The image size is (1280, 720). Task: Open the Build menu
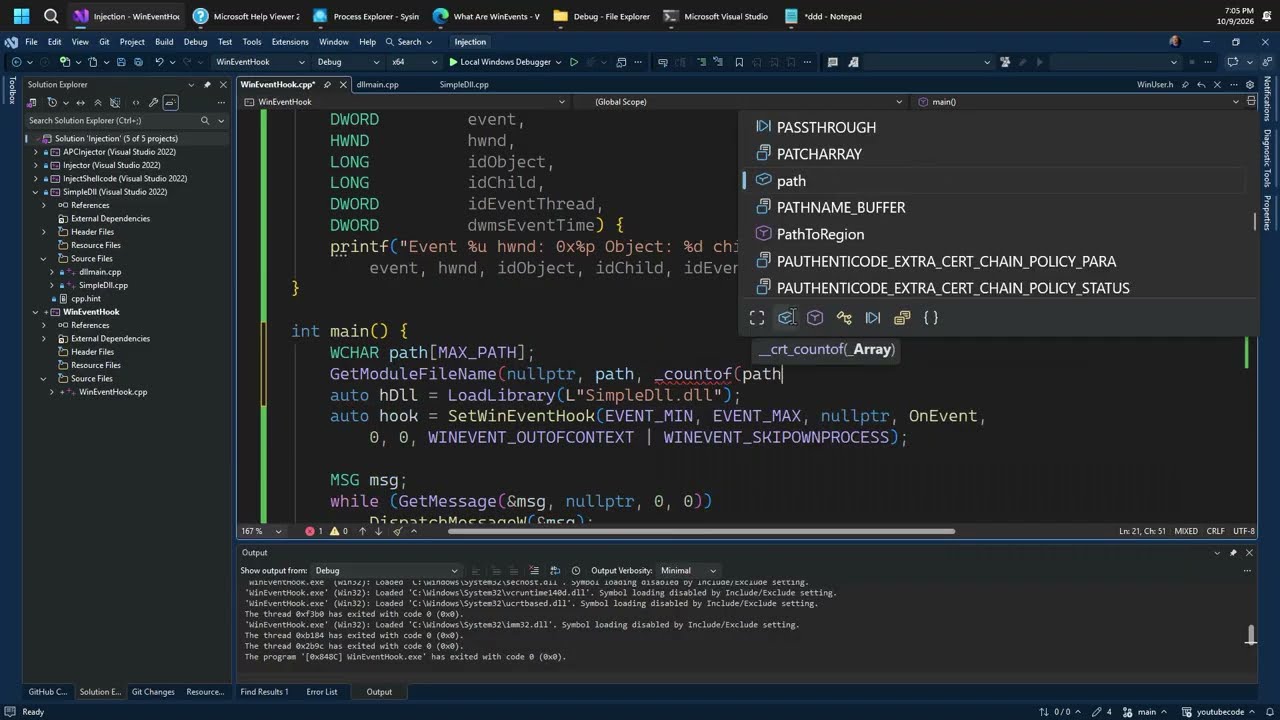click(164, 42)
